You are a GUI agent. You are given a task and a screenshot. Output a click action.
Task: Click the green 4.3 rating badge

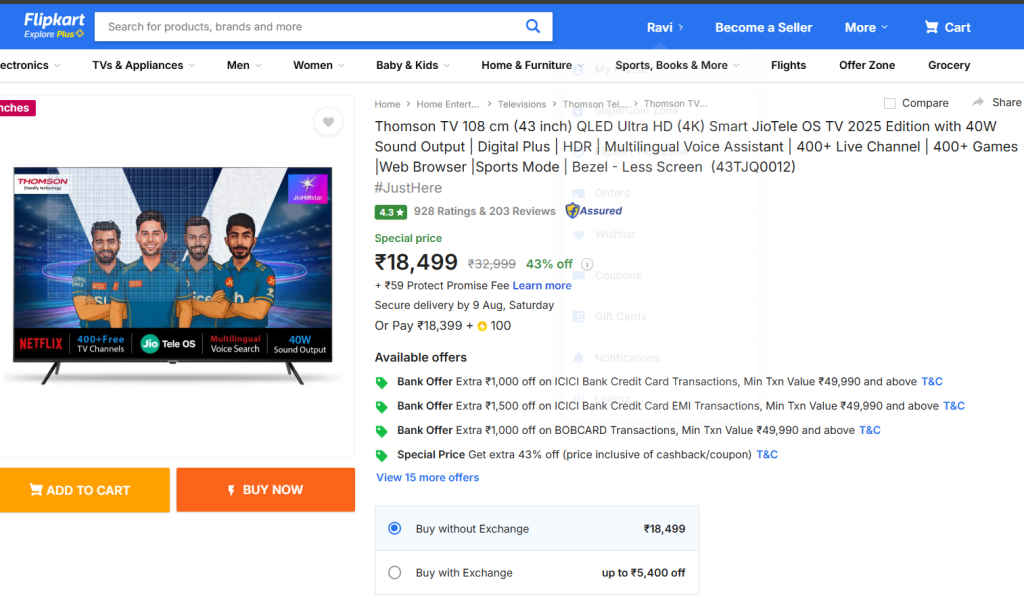coord(388,211)
